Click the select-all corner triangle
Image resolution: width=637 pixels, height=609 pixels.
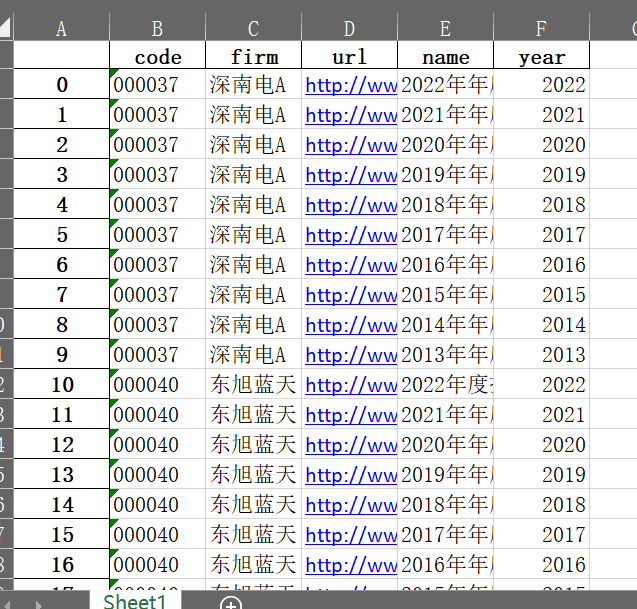pyautogui.click(x=6, y=27)
